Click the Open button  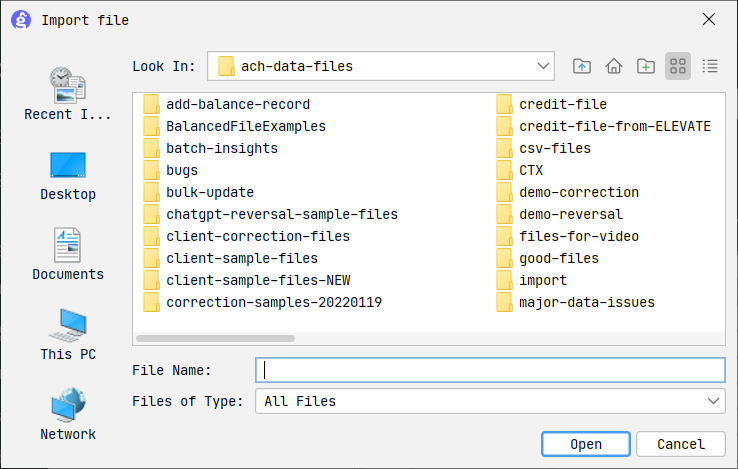[586, 444]
